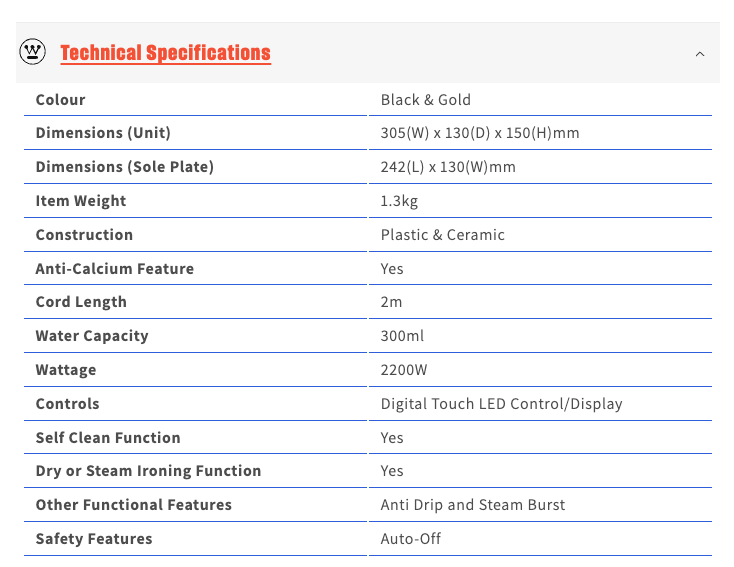The image size is (734, 567).
Task: Select the Water Capacity label
Action: click(92, 336)
